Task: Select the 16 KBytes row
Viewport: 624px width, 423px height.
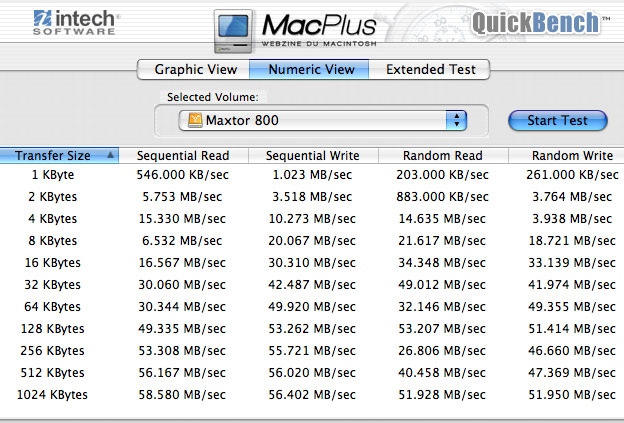Action: click(312, 263)
